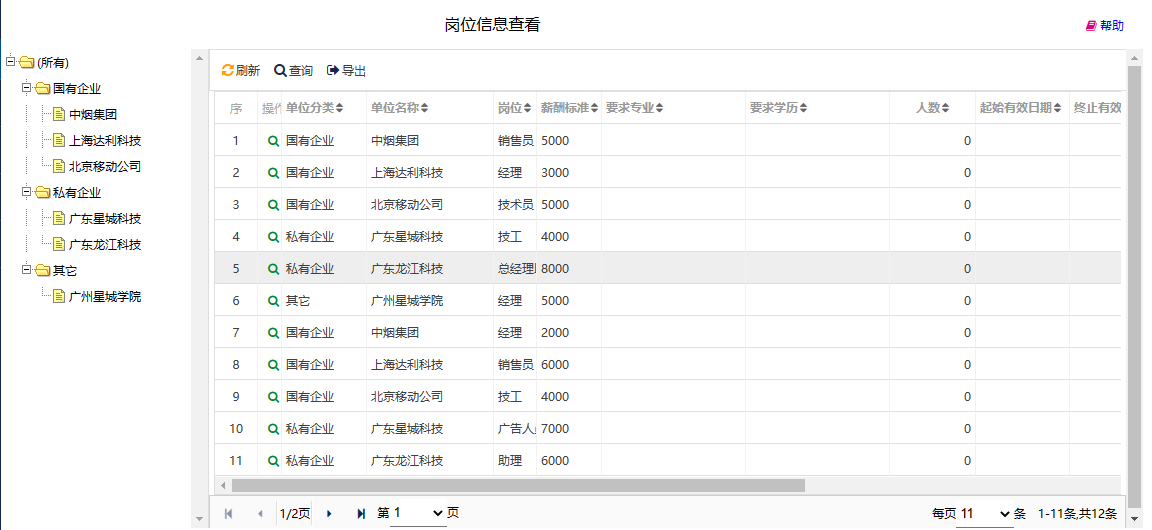Screen dimensions: 1152x530
Task: Click the view magnifier in row 10
Action: [273, 429]
